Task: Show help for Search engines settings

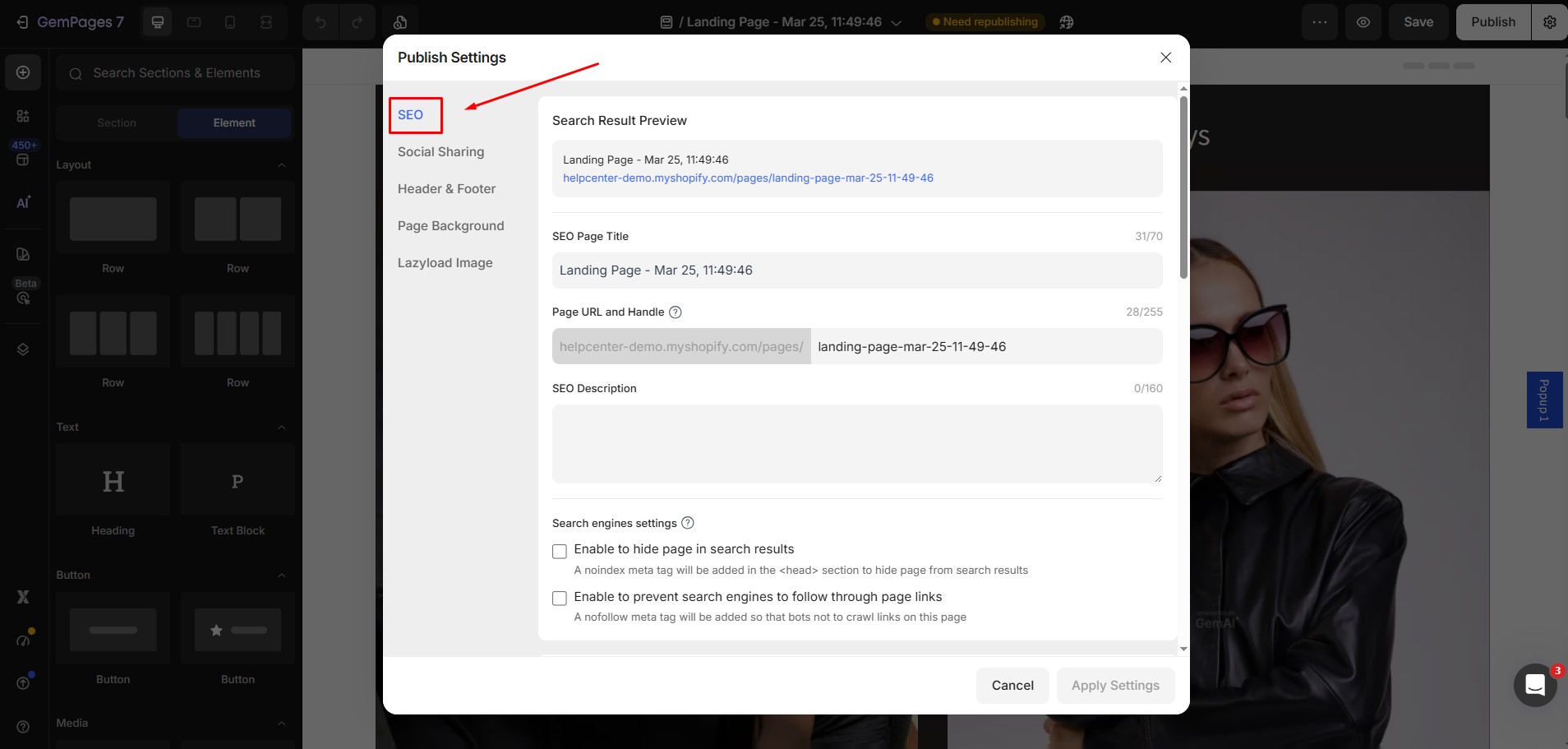Action: [688, 523]
